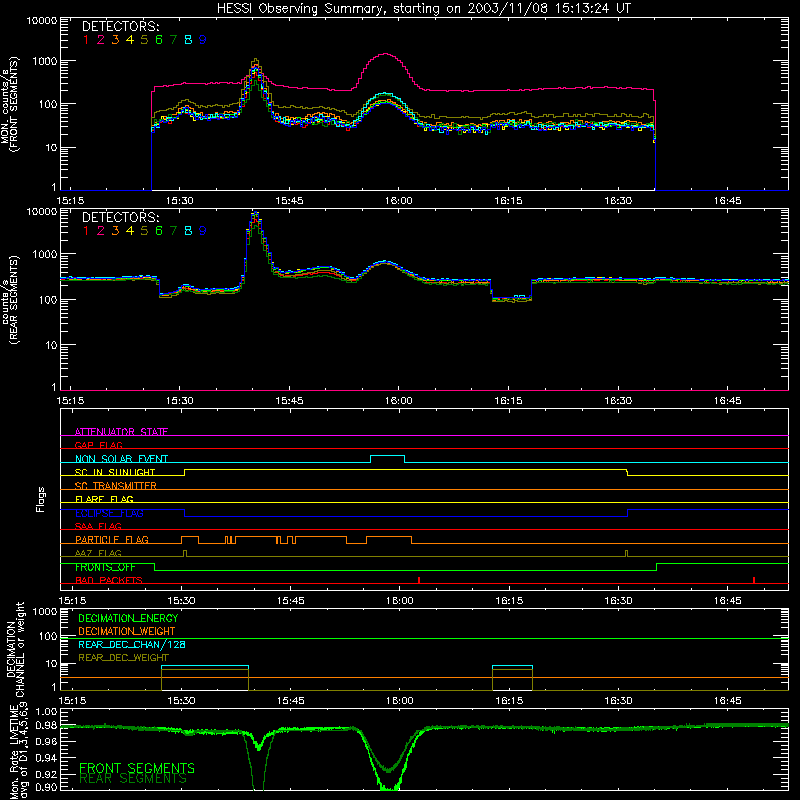Click the 'DECIMATION_WEIGHT' legend label
The height and width of the screenshot is (800, 800).
[127, 631]
